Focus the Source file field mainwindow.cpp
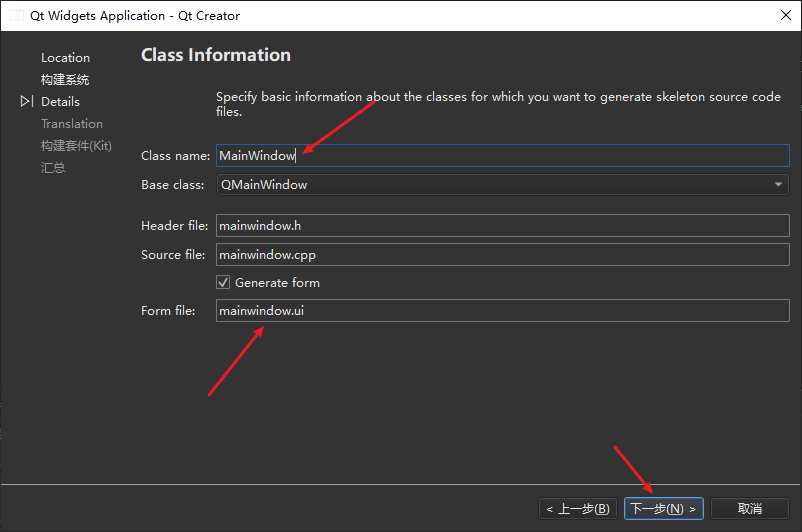 coord(502,255)
